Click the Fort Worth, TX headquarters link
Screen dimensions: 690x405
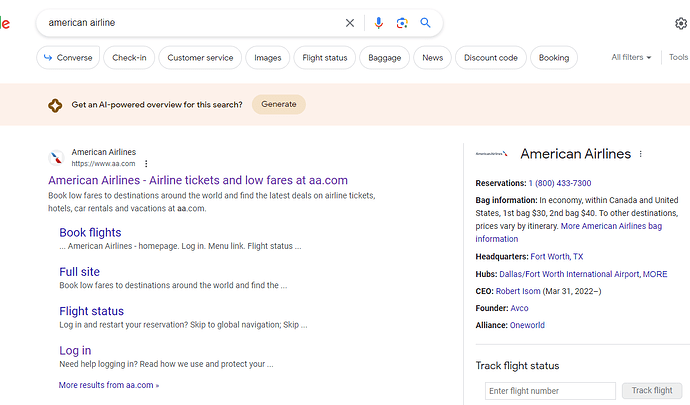coord(557,257)
